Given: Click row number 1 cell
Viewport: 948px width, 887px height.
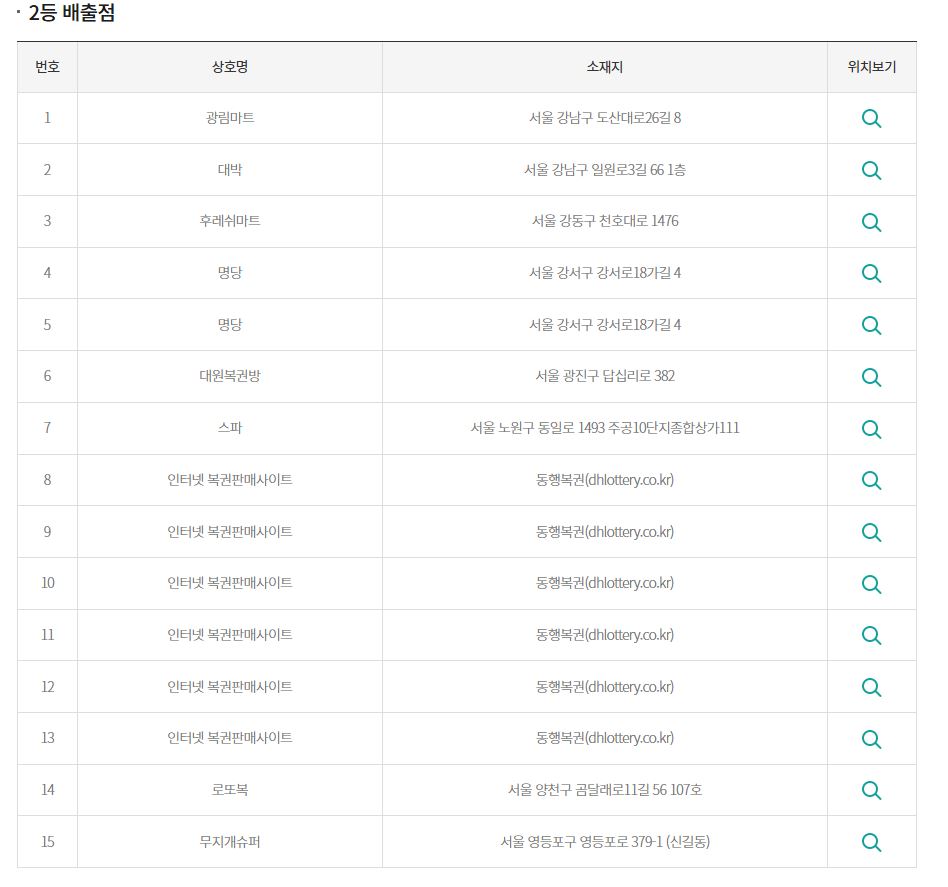Looking at the screenshot, I should pos(47,118).
